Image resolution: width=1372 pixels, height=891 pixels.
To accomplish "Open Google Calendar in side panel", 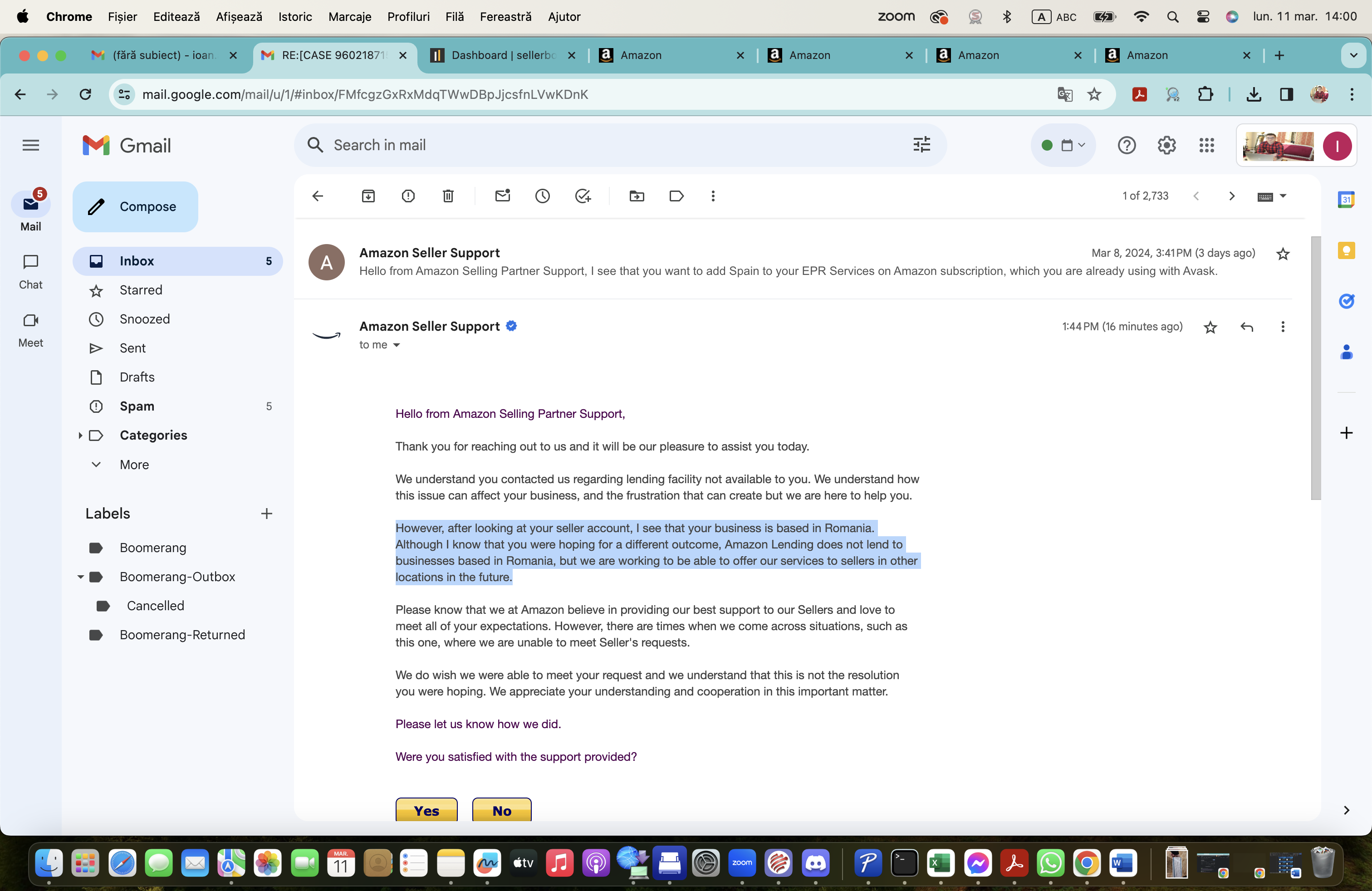I will point(1346,200).
